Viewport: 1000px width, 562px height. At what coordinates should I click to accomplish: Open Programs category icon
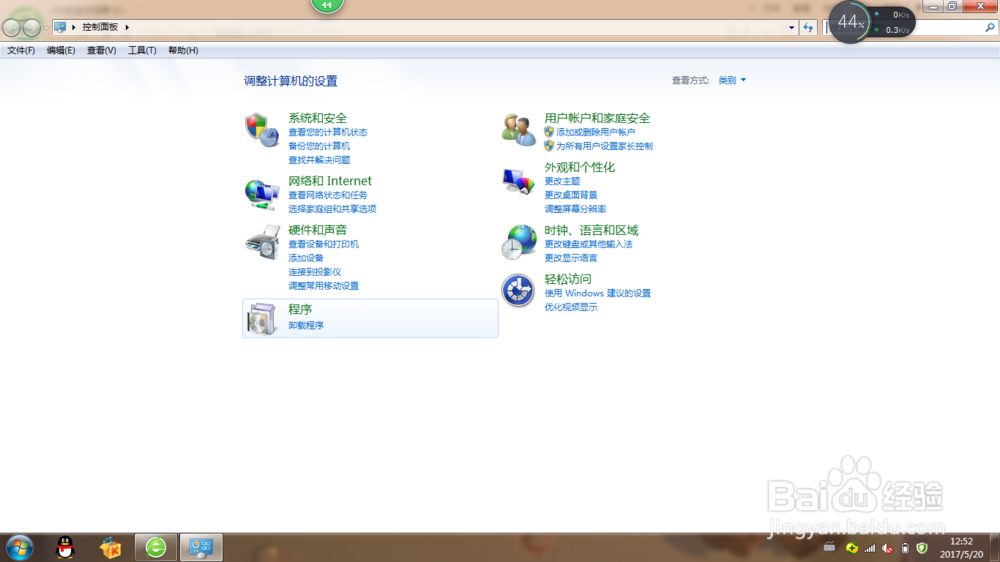point(261,318)
